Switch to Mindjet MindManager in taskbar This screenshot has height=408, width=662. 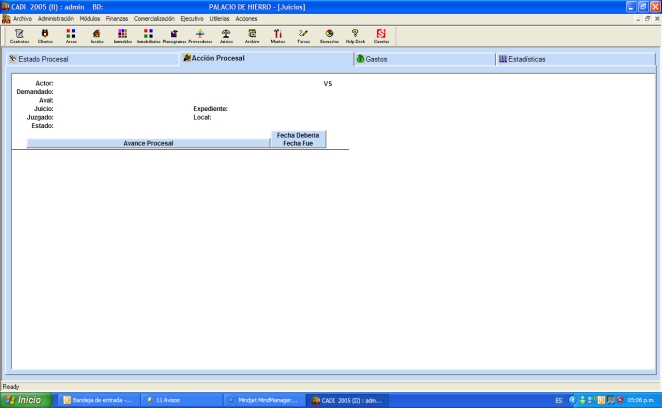click(261, 400)
